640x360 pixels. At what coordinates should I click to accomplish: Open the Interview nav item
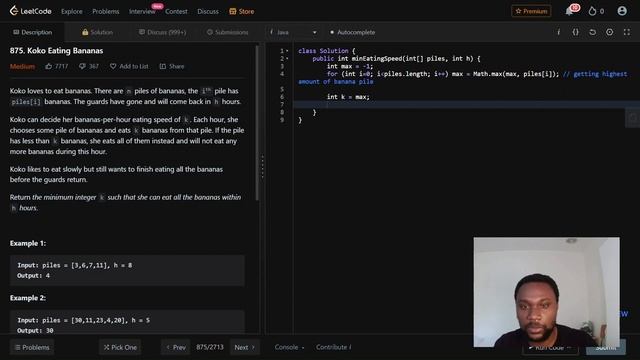point(142,11)
